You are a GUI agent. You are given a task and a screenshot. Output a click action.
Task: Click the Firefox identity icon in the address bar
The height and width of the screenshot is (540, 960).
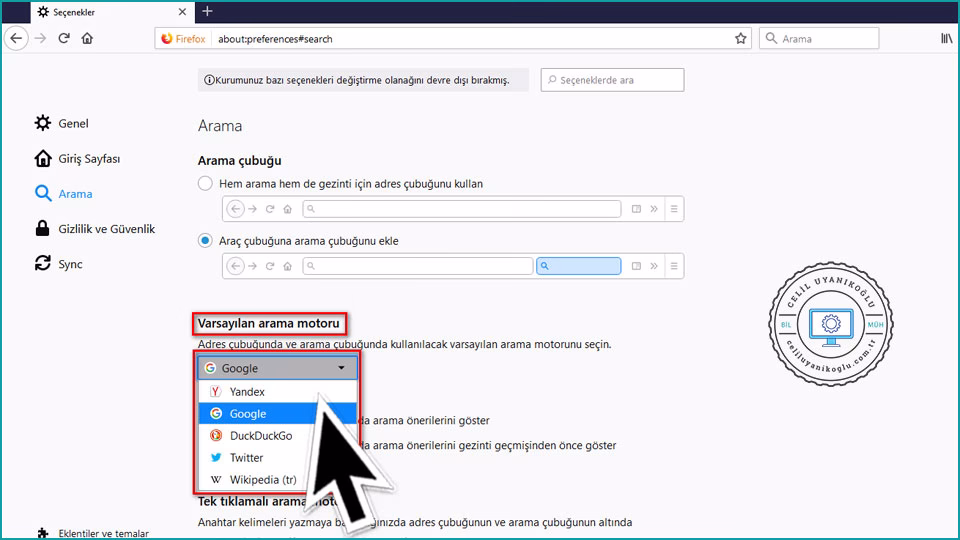click(183, 39)
